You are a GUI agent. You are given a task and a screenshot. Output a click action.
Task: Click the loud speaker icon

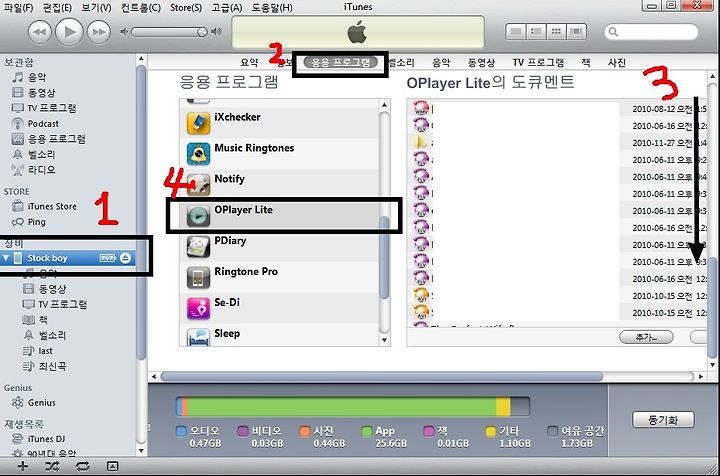216,32
